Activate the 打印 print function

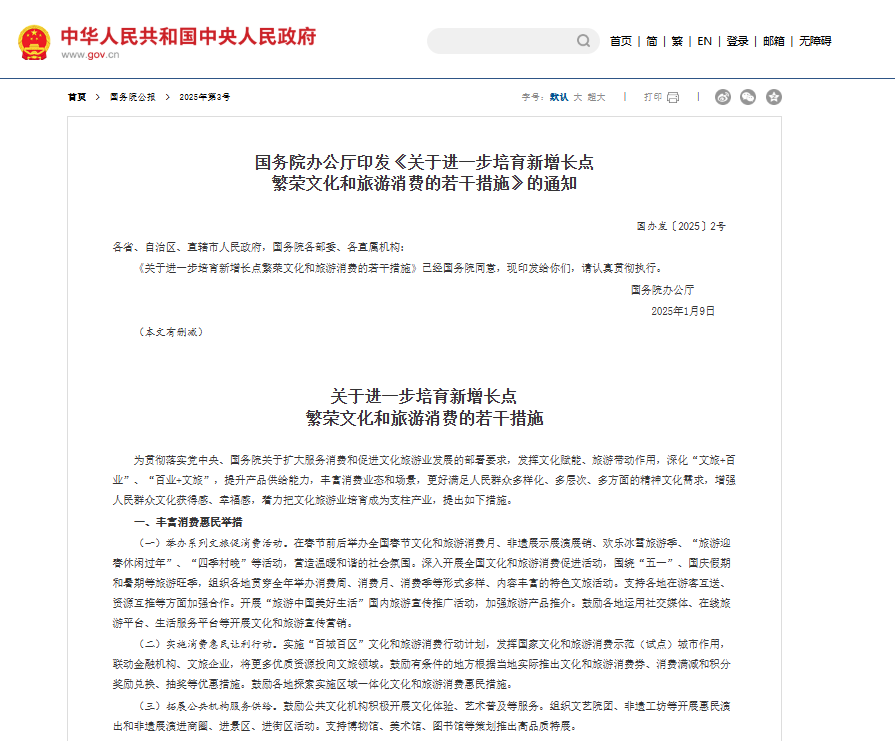coord(651,97)
